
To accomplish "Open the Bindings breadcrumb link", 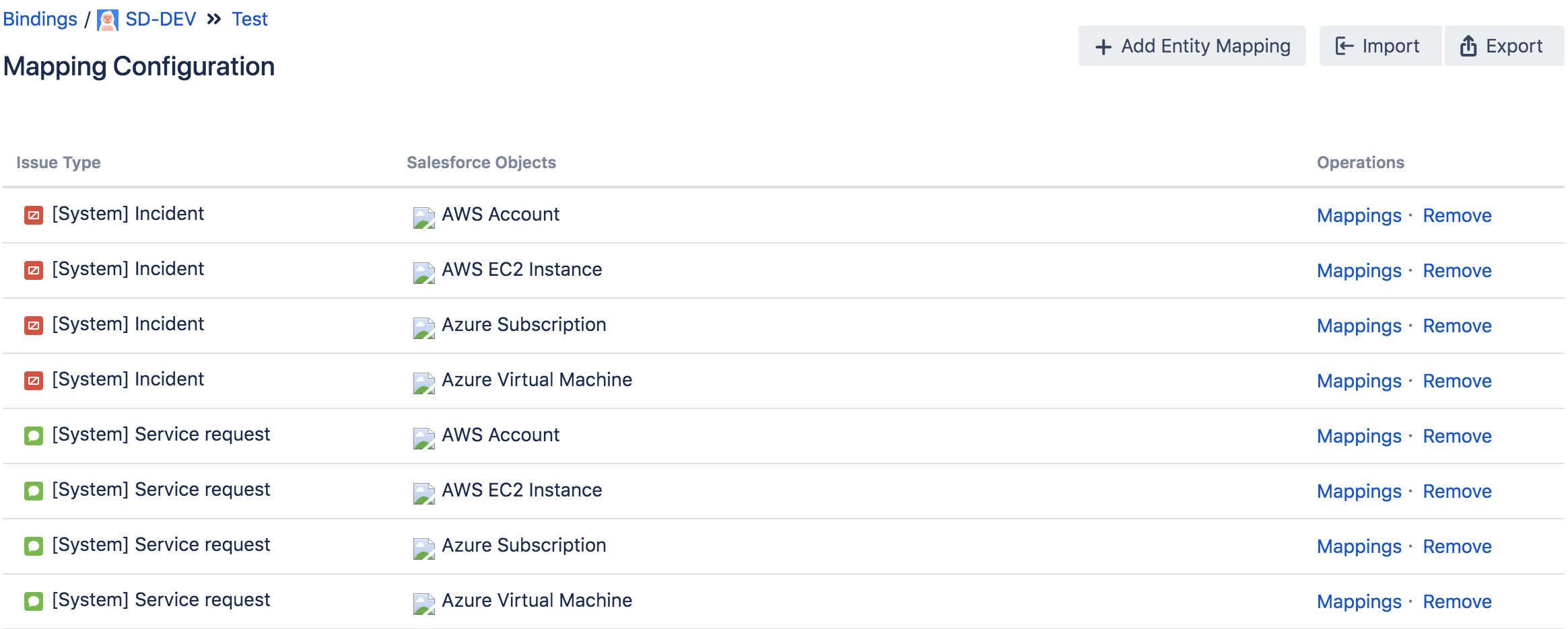I will [x=40, y=20].
